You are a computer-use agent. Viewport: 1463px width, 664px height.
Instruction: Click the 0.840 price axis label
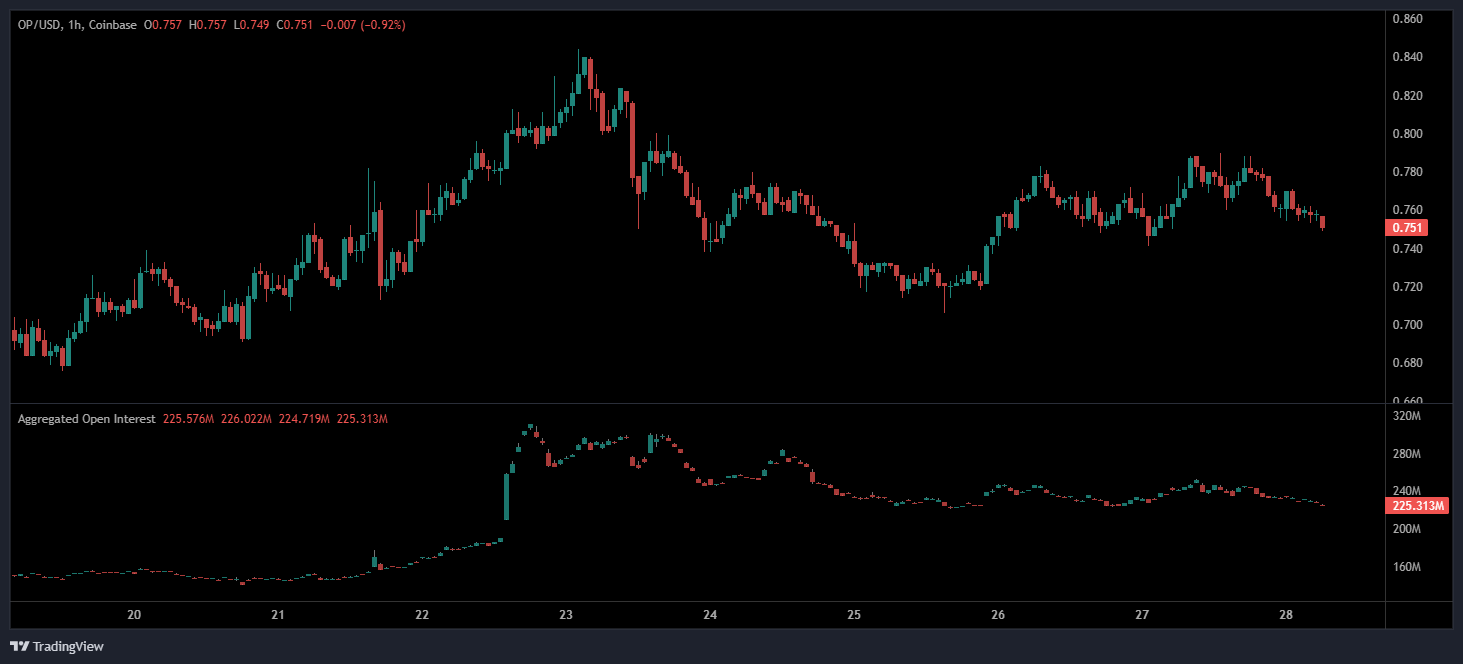1408,57
